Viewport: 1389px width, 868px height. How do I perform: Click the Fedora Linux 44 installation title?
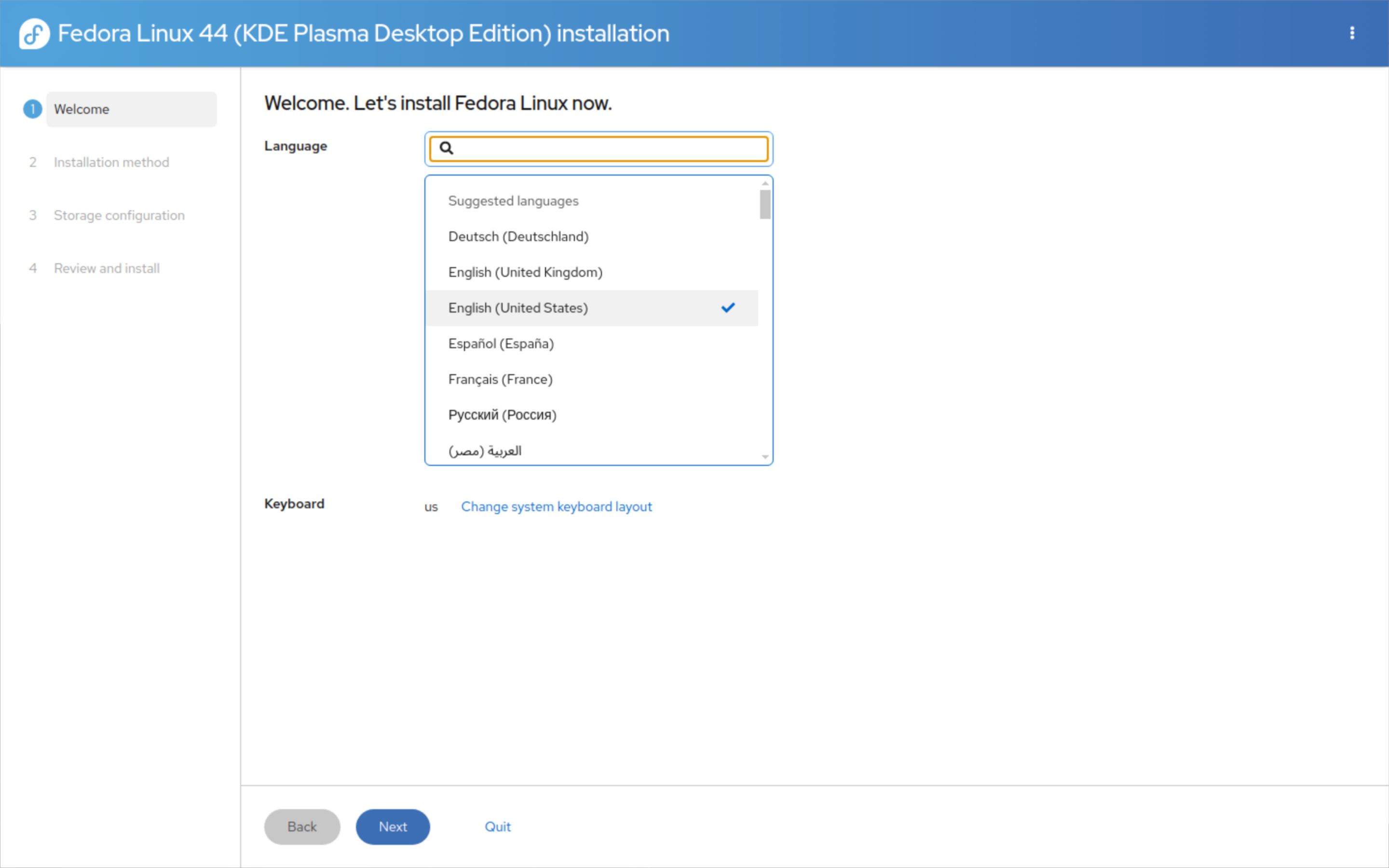pos(364,33)
